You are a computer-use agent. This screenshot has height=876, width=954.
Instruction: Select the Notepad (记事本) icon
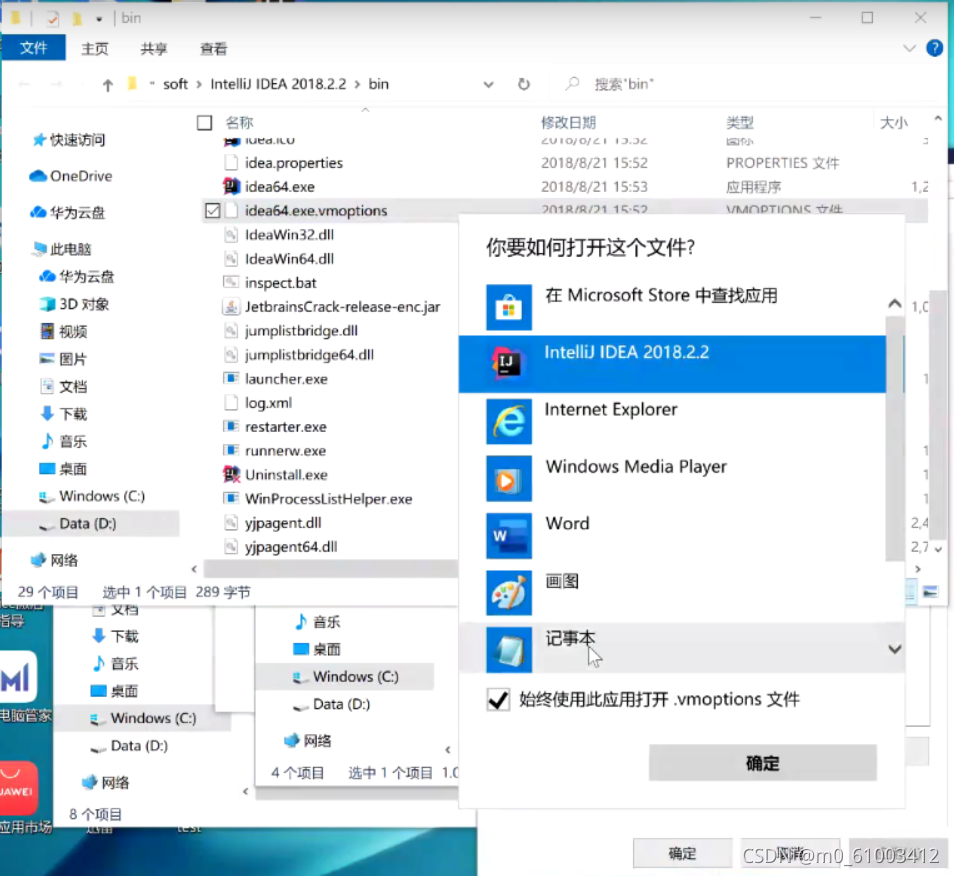[509, 649]
